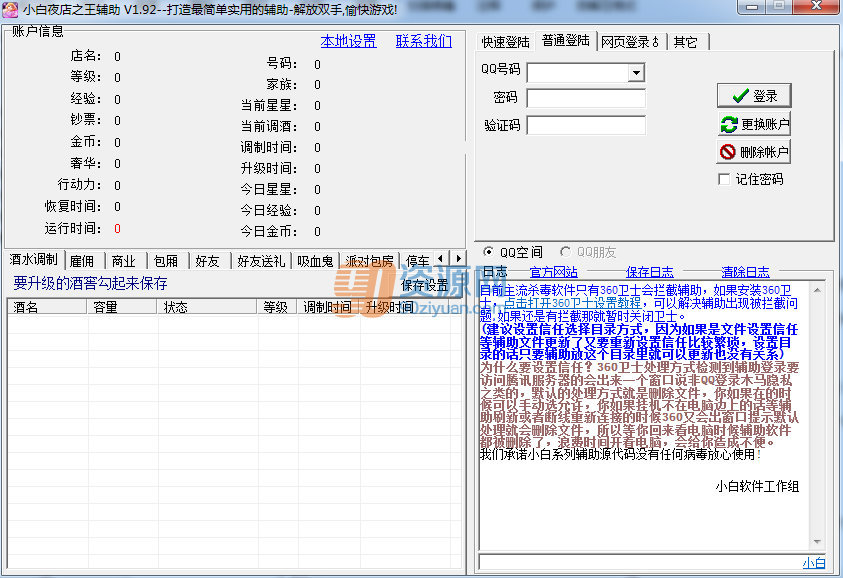843x578 pixels.
Task: Close the 小白夜店之王辅助 window
Action: point(816,6)
